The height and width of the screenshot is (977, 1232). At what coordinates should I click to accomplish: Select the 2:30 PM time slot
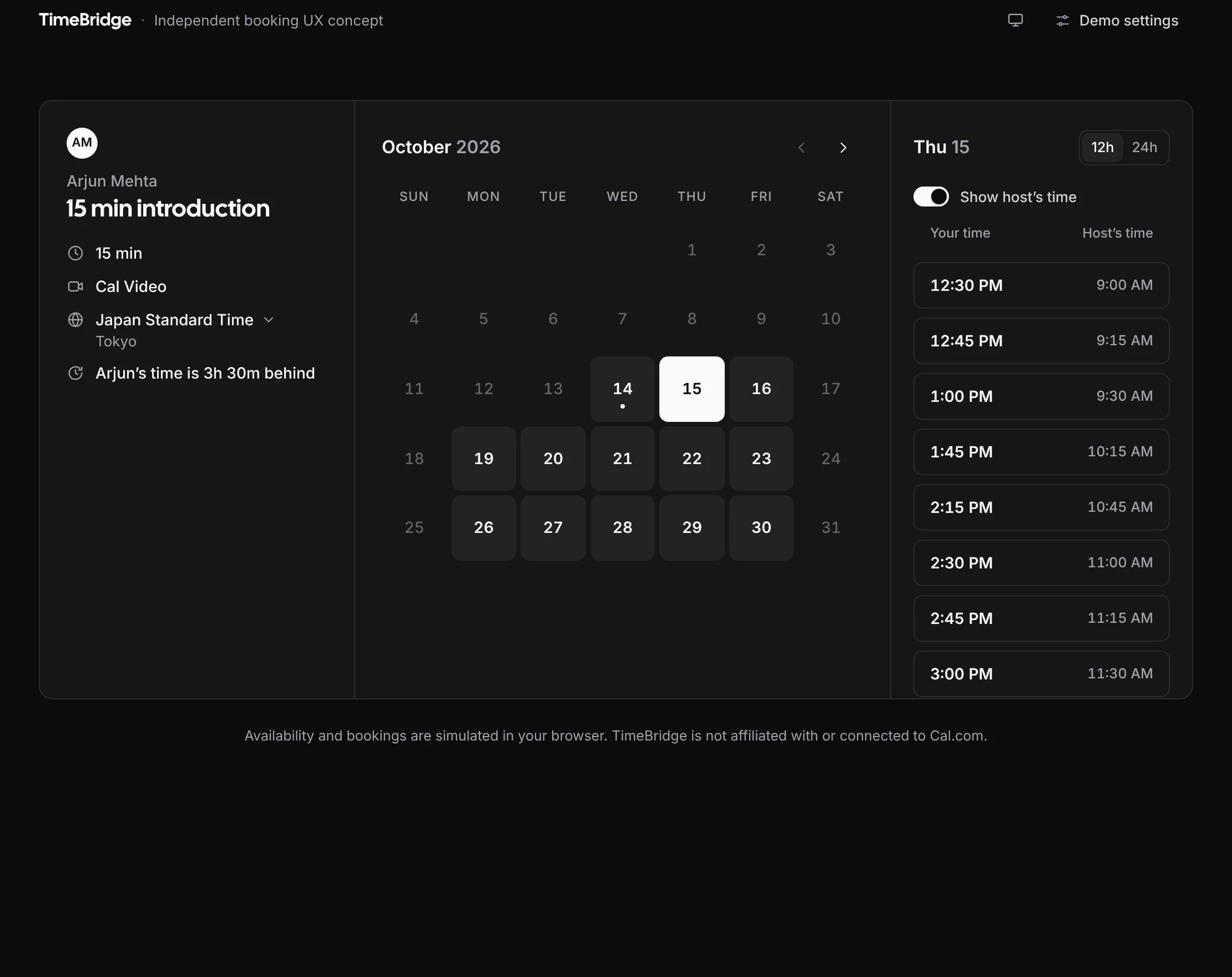click(1041, 562)
